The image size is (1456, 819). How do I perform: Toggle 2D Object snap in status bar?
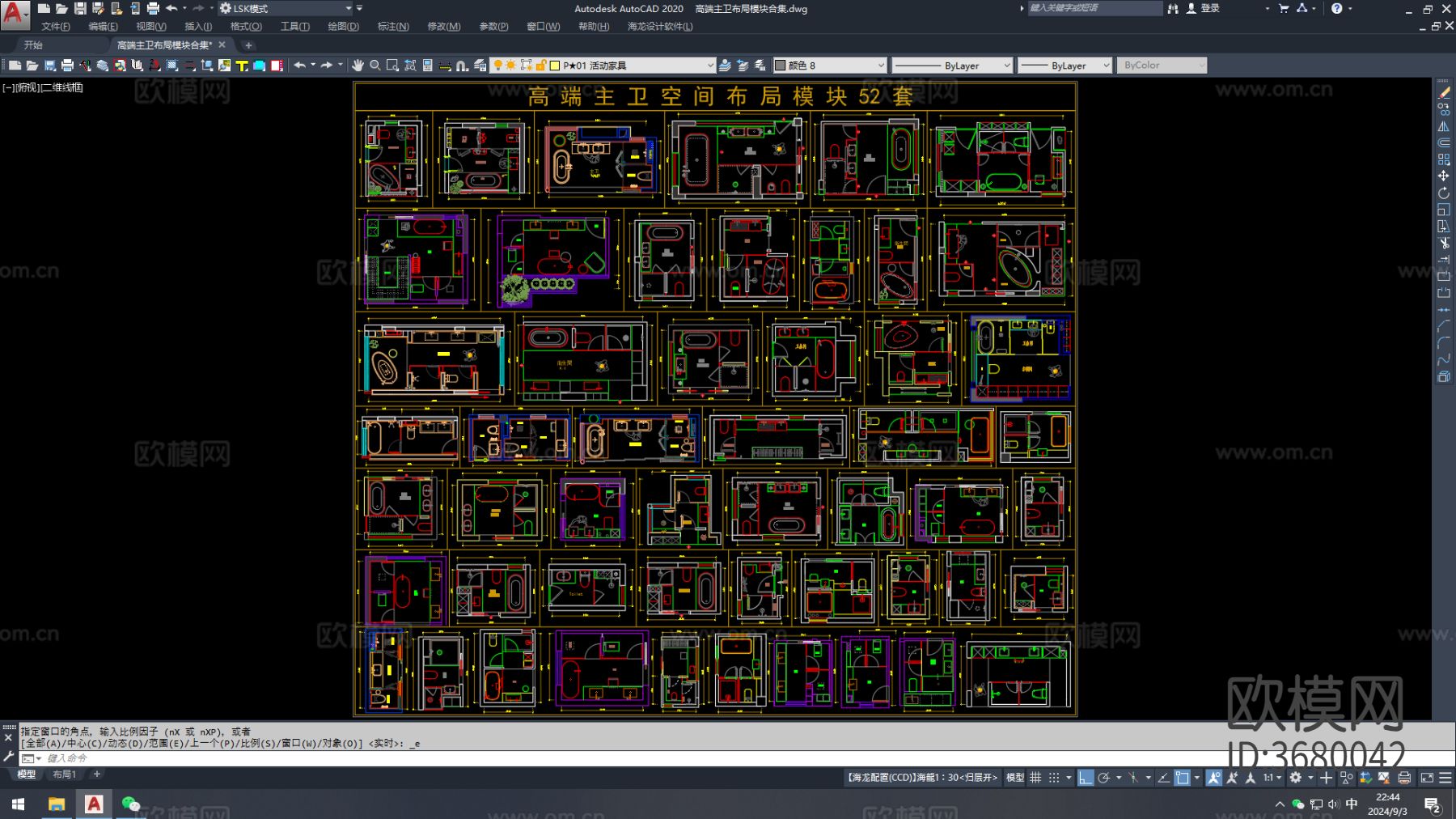1182,778
